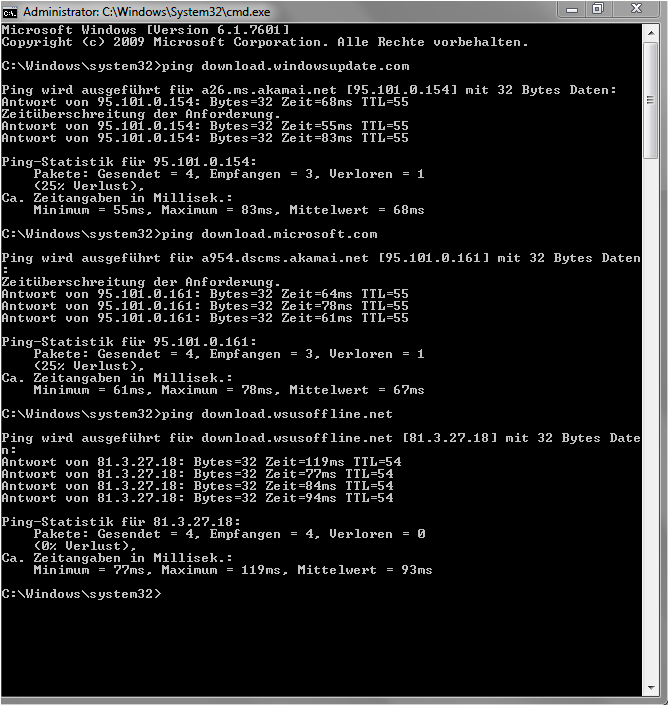Click the (0% Verlust) result line
Image resolution: width=669 pixels, height=706 pixels.
tap(85, 546)
